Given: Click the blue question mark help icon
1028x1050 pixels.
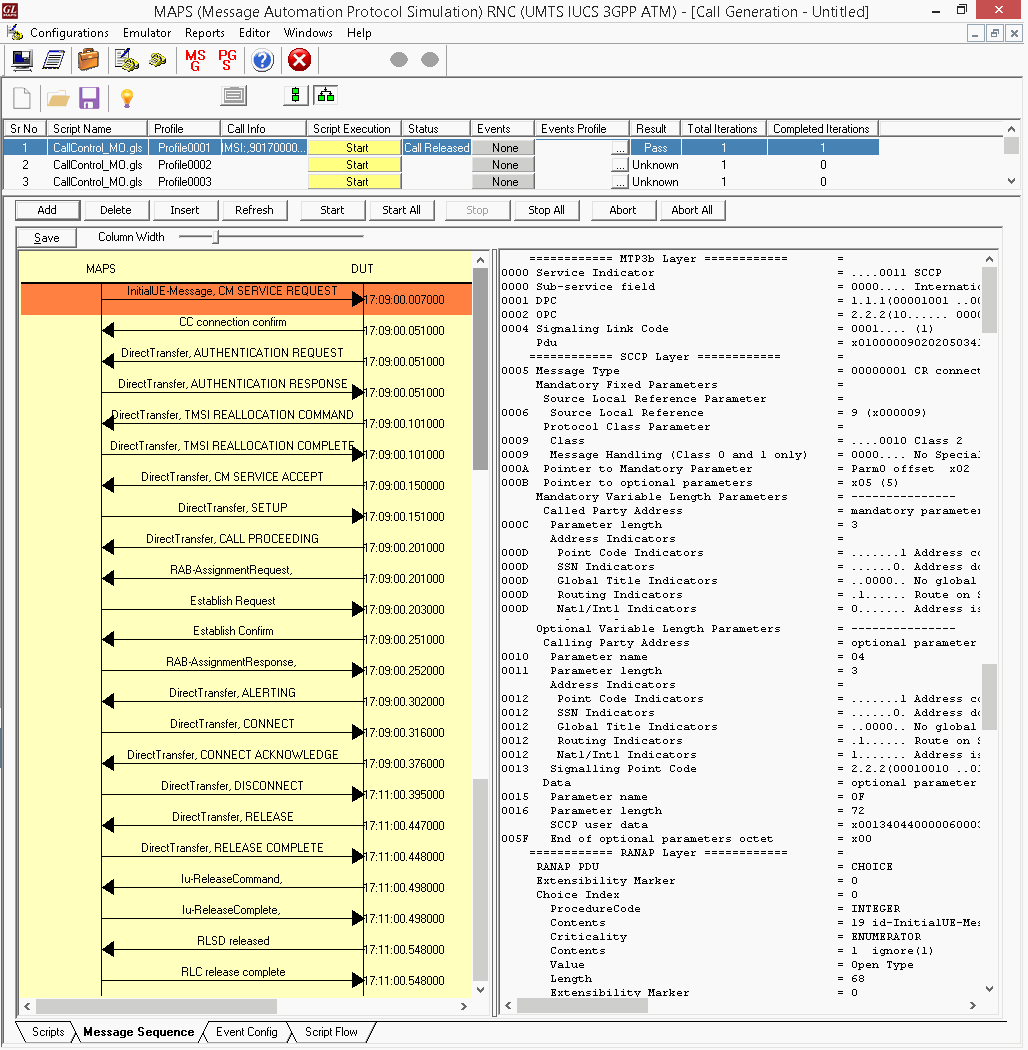Looking at the screenshot, I should [x=263, y=60].
